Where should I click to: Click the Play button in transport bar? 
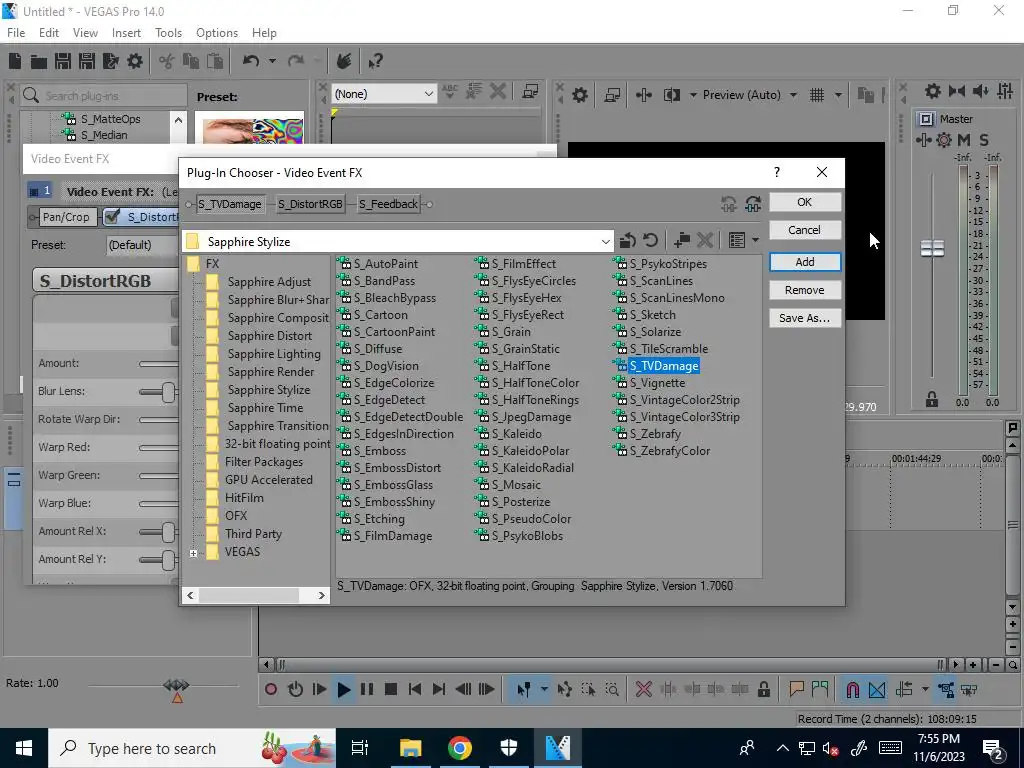344,689
